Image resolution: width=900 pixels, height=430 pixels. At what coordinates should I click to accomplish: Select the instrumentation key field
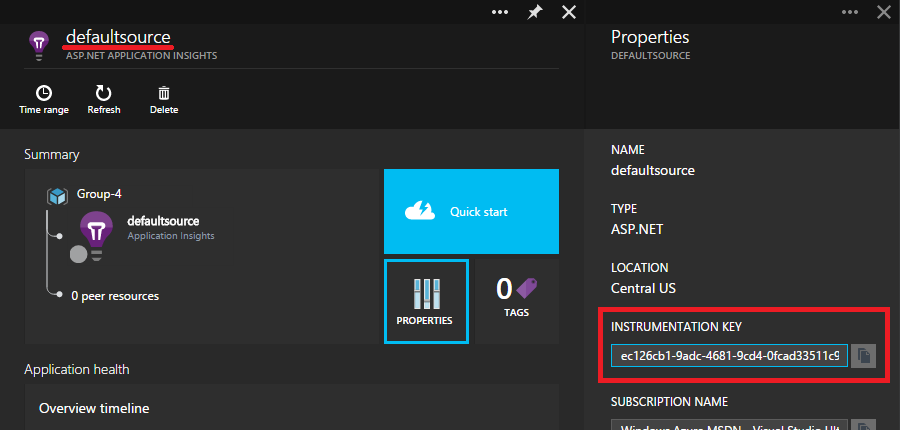tap(729, 356)
